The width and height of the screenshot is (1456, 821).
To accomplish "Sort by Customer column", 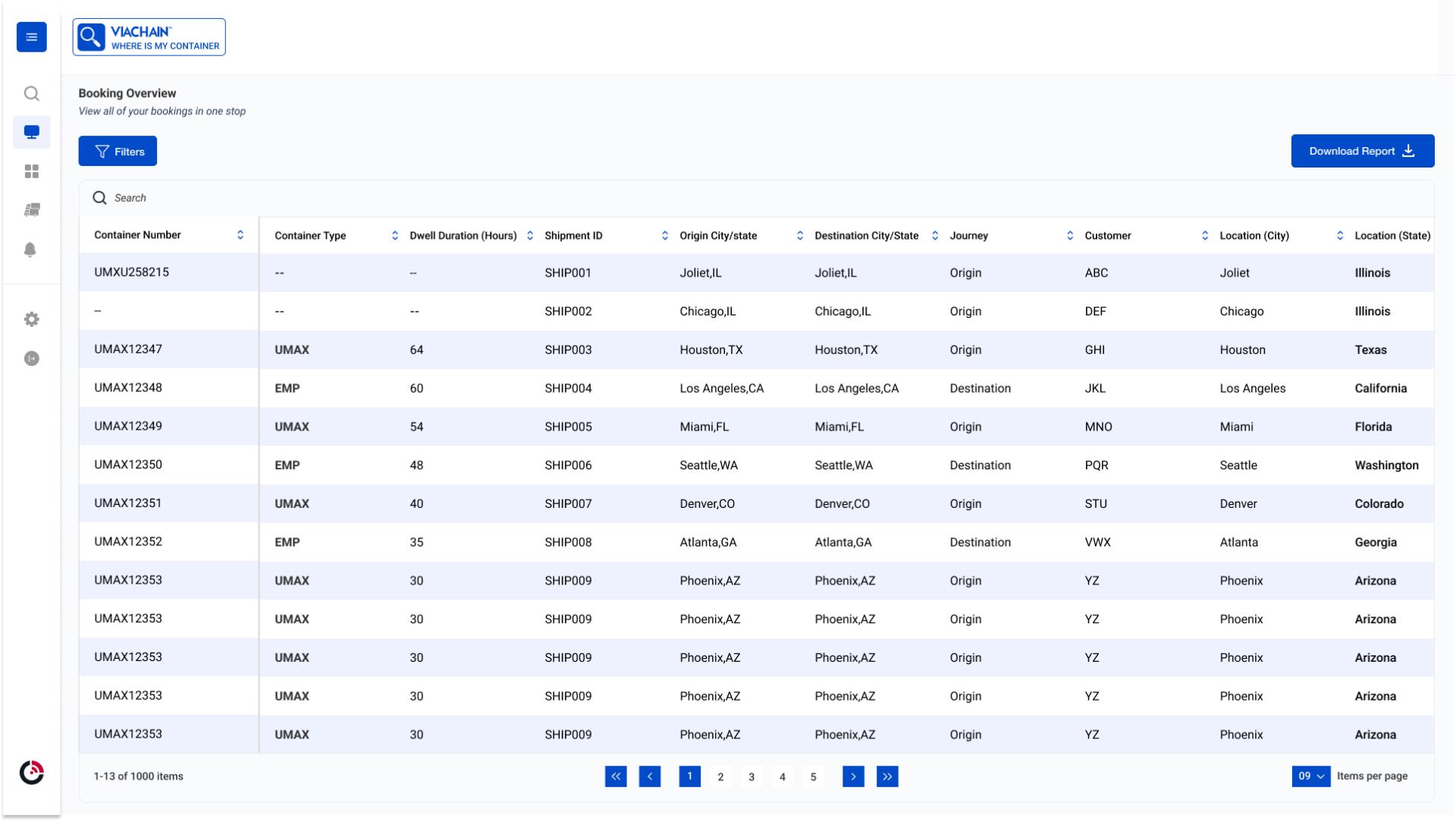I will (x=1205, y=236).
